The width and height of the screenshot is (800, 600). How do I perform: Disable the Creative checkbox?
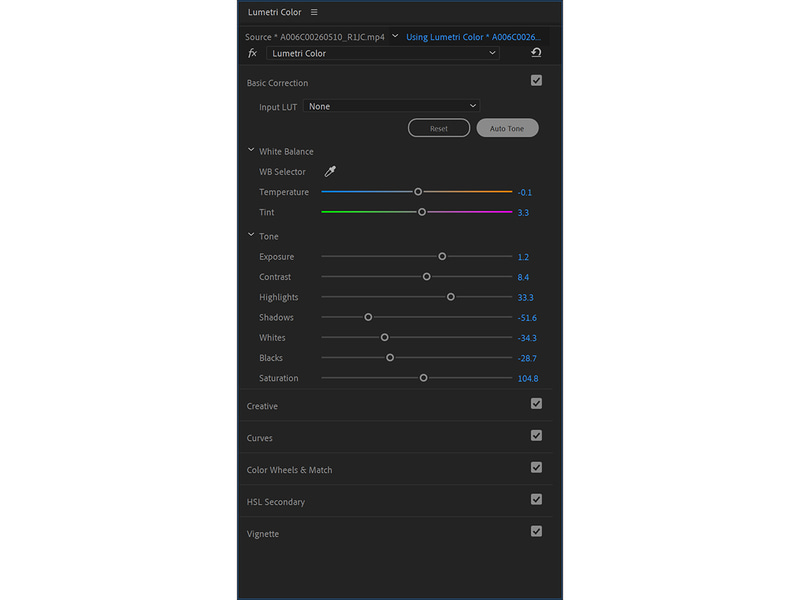[536, 404]
